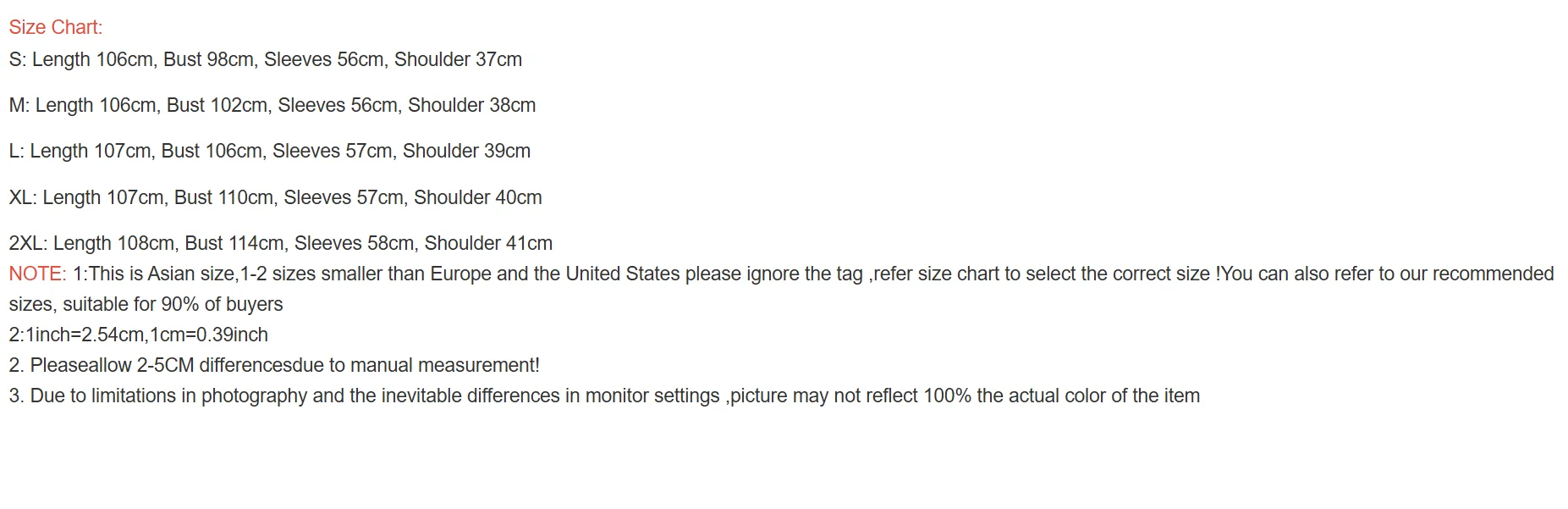Click "Bust 102cm" in the M row
Image resolution: width=1568 pixels, height=509 pixels.
(x=217, y=105)
